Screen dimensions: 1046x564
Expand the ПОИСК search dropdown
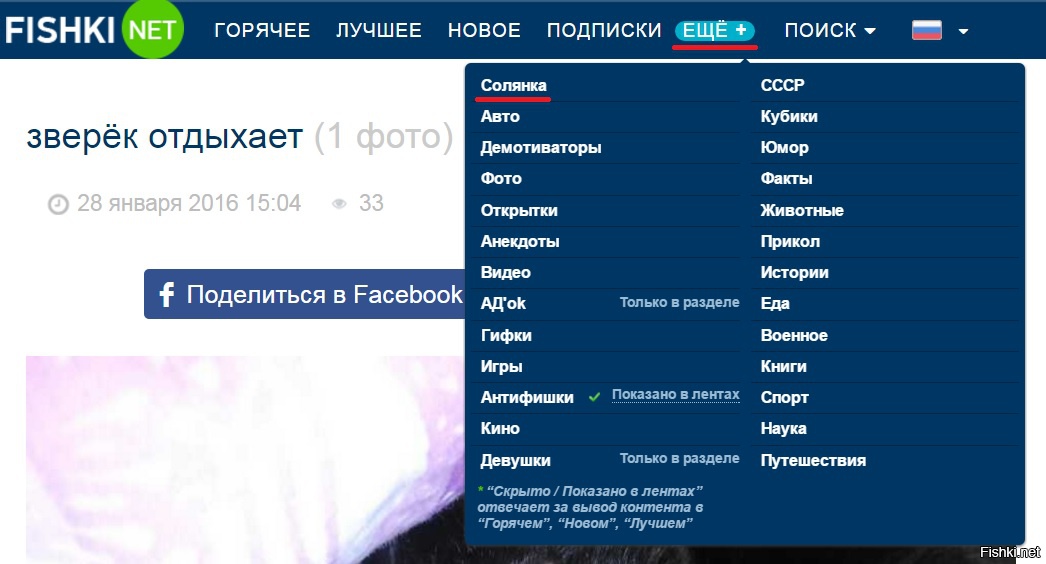(x=830, y=31)
